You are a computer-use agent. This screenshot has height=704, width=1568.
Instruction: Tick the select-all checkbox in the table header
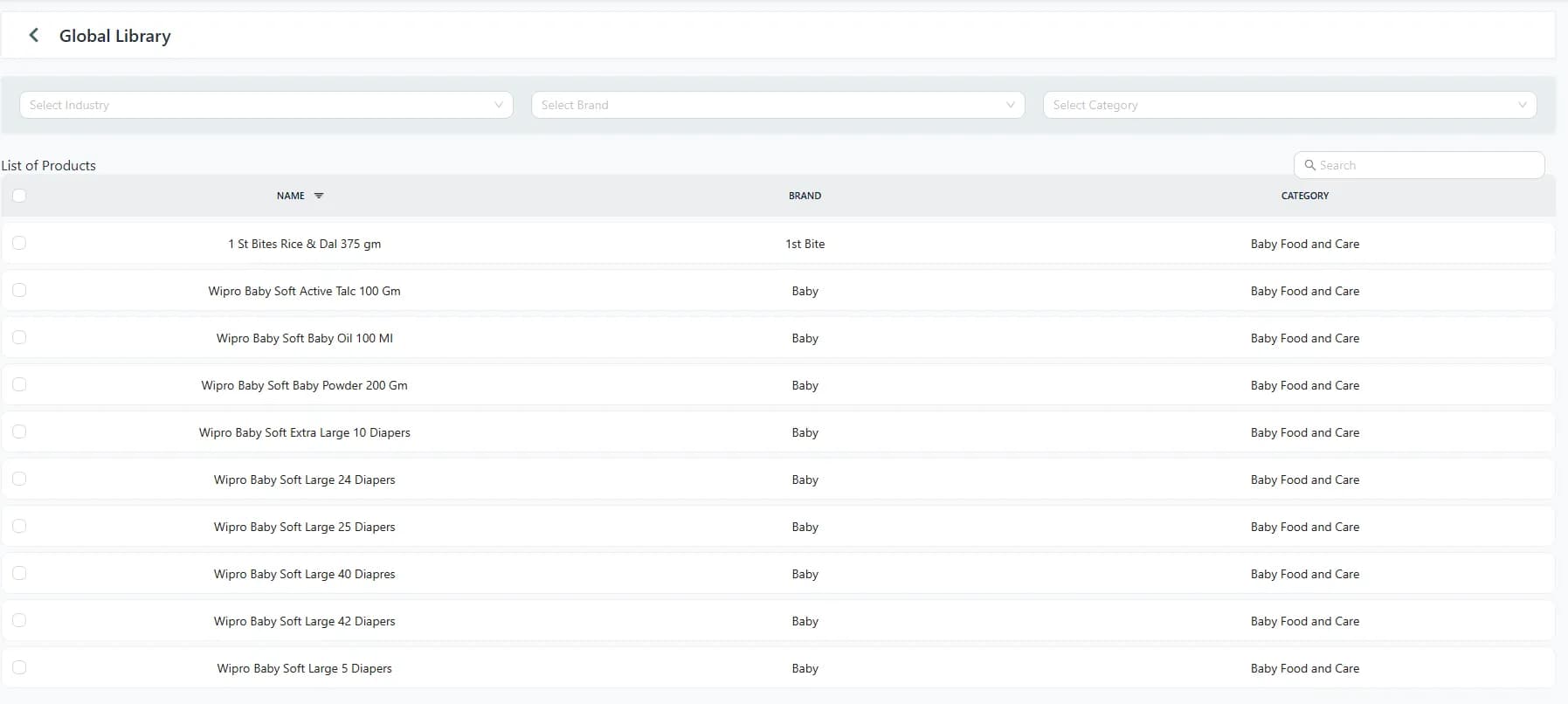(19, 196)
